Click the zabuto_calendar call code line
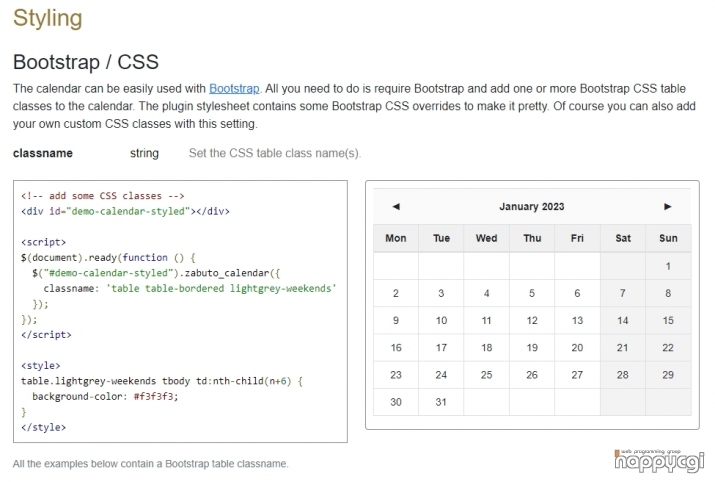Image resolution: width=715 pixels, height=482 pixels. click(x=156, y=273)
